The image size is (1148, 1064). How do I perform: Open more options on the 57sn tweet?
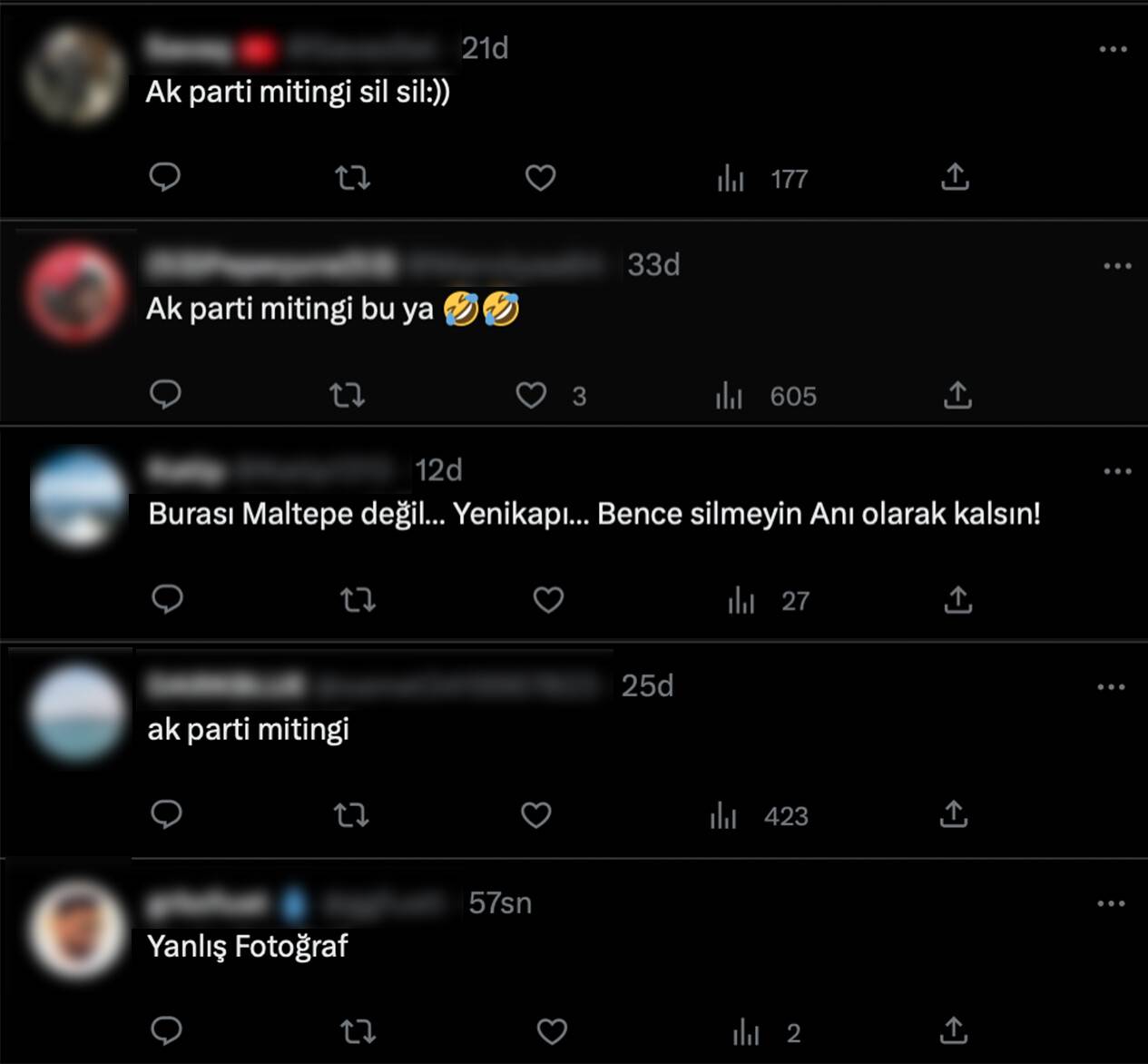point(1111,903)
